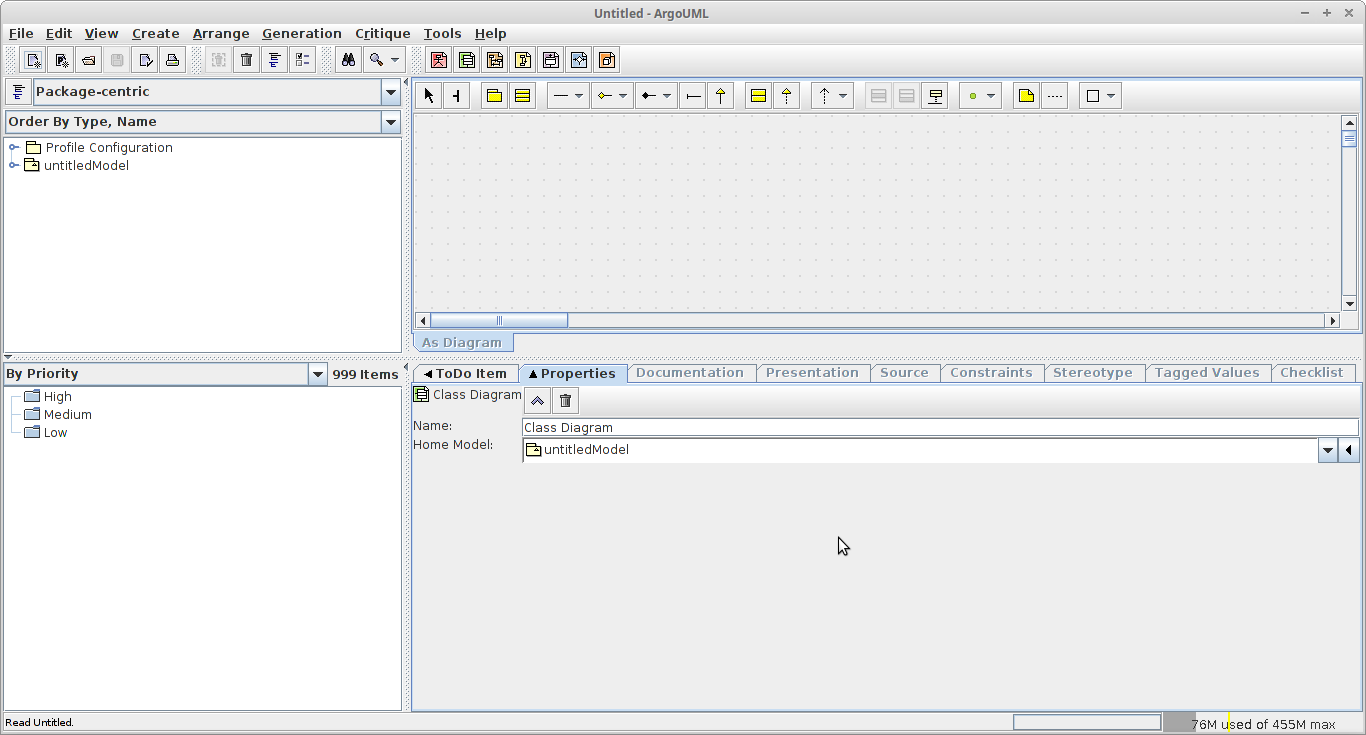
Task: Open the Datatype green-dot tool dropdown
Action: [991, 96]
